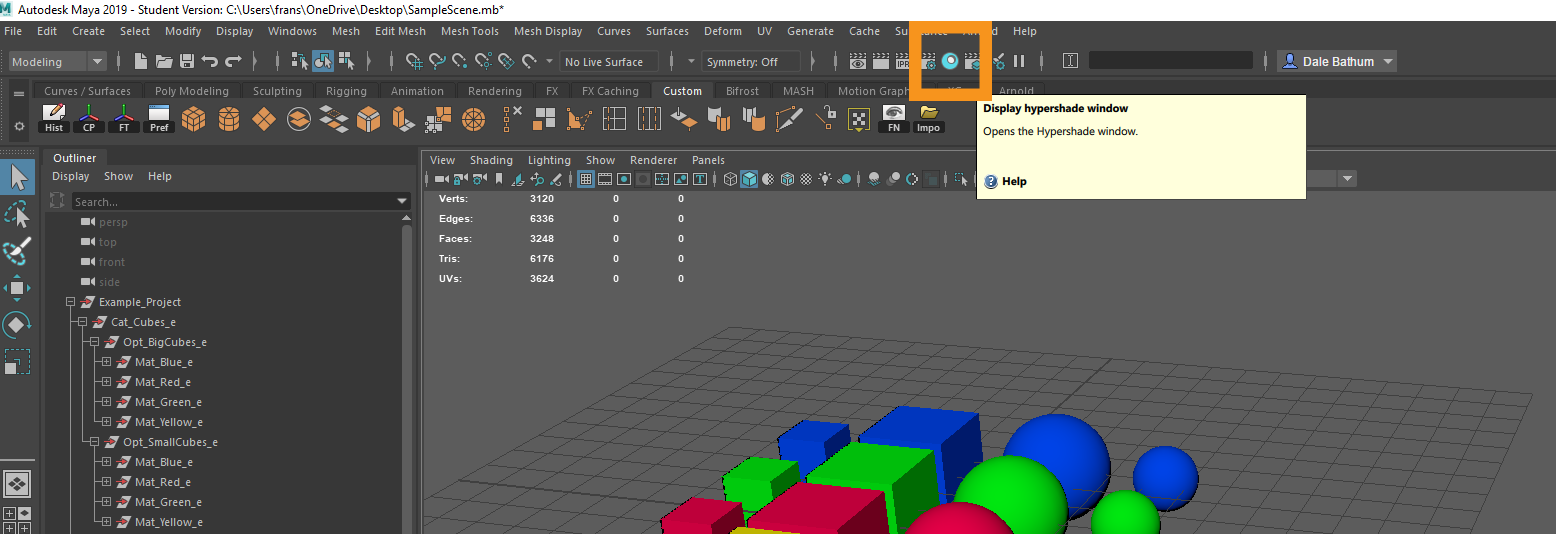Image resolution: width=1556 pixels, height=534 pixels.
Task: Toggle the viewport grid display icon
Action: coord(587,179)
